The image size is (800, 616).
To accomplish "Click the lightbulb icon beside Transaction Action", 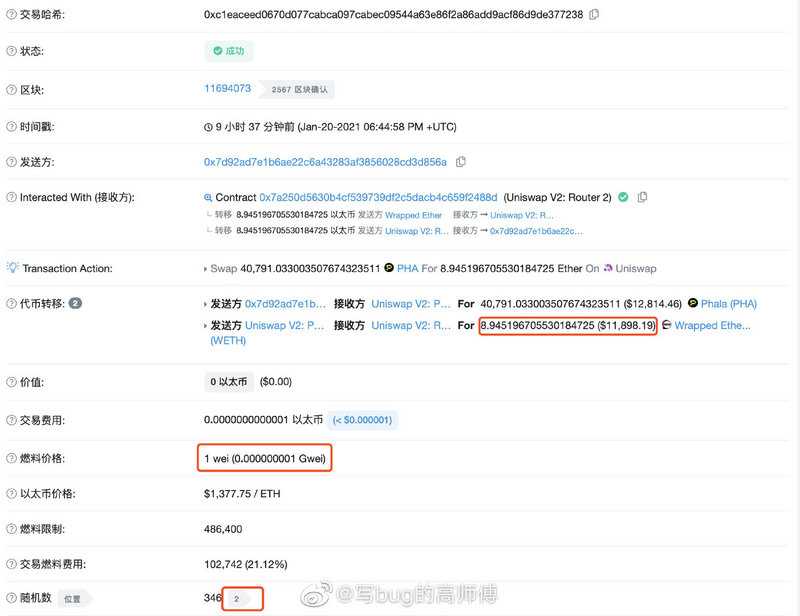I will (x=12, y=268).
